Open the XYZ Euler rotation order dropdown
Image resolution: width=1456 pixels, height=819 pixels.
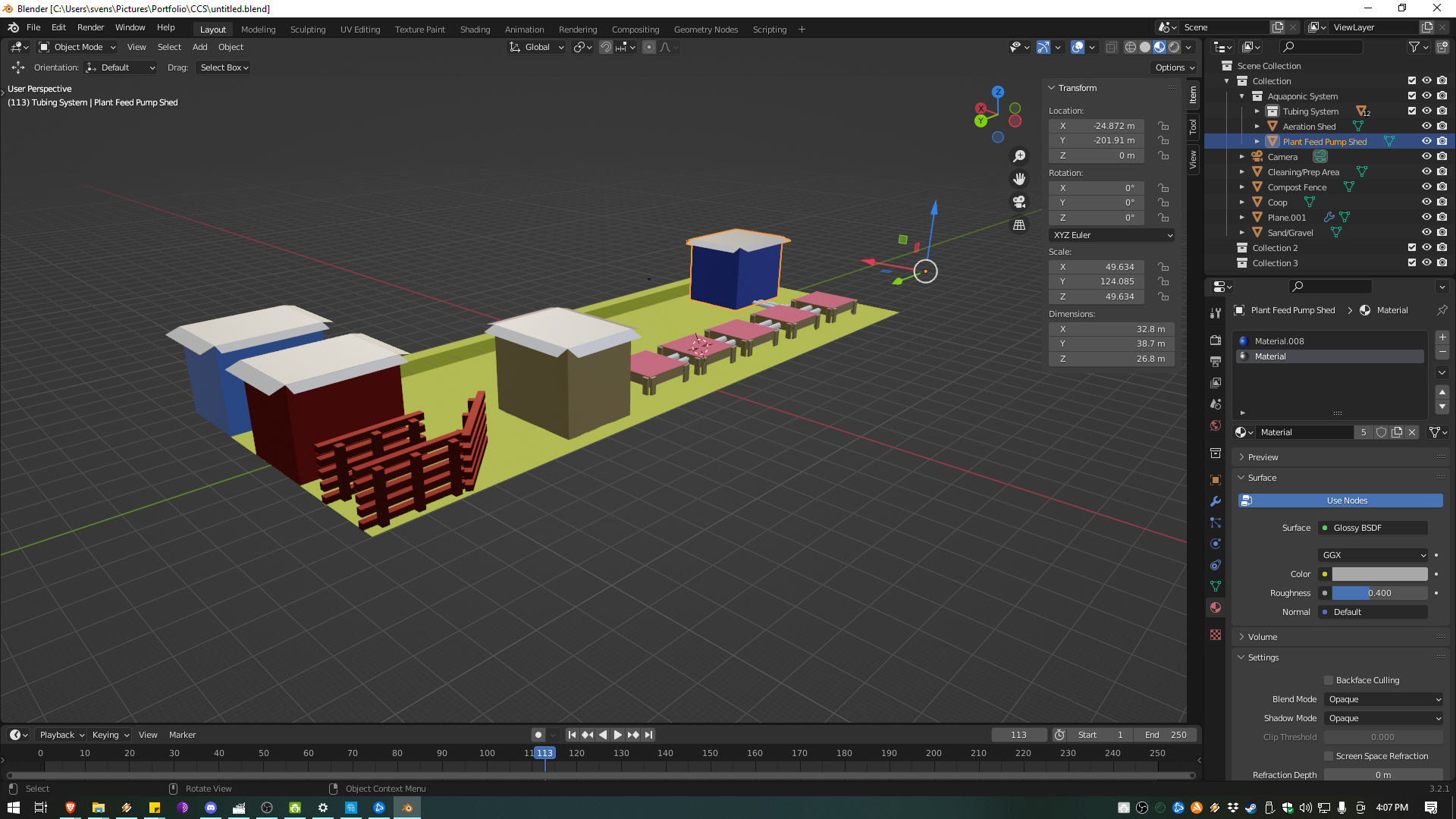coord(1112,235)
